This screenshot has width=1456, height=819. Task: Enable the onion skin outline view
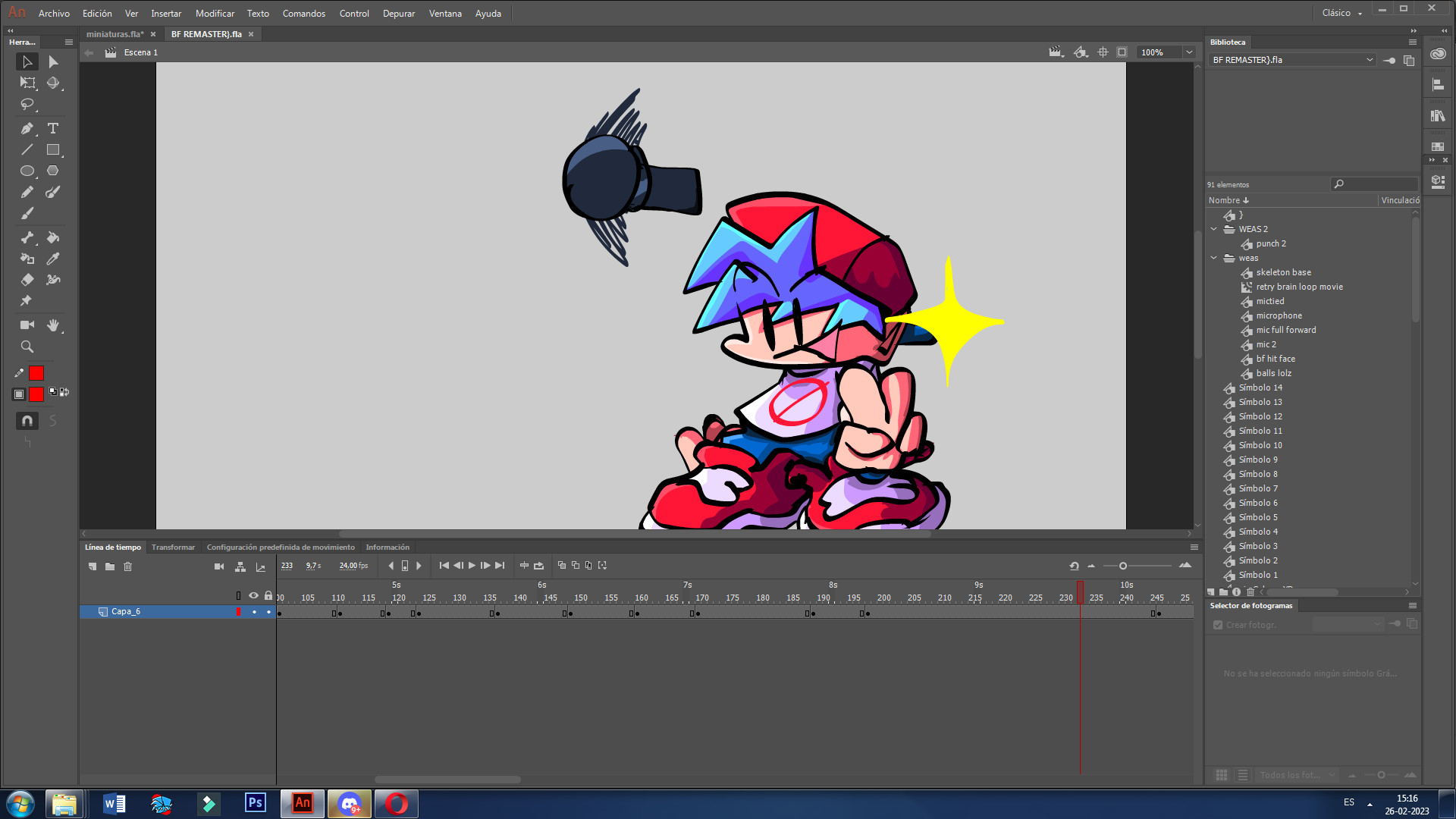click(x=575, y=566)
